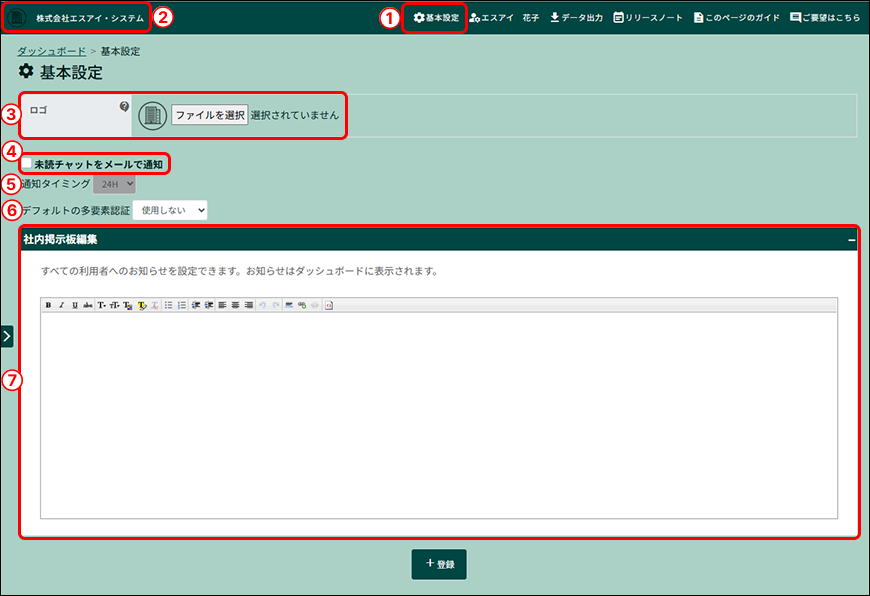Click 株式会社エスアイ・システム company name
This screenshot has height=596, width=870.
pyautogui.click(x=90, y=18)
